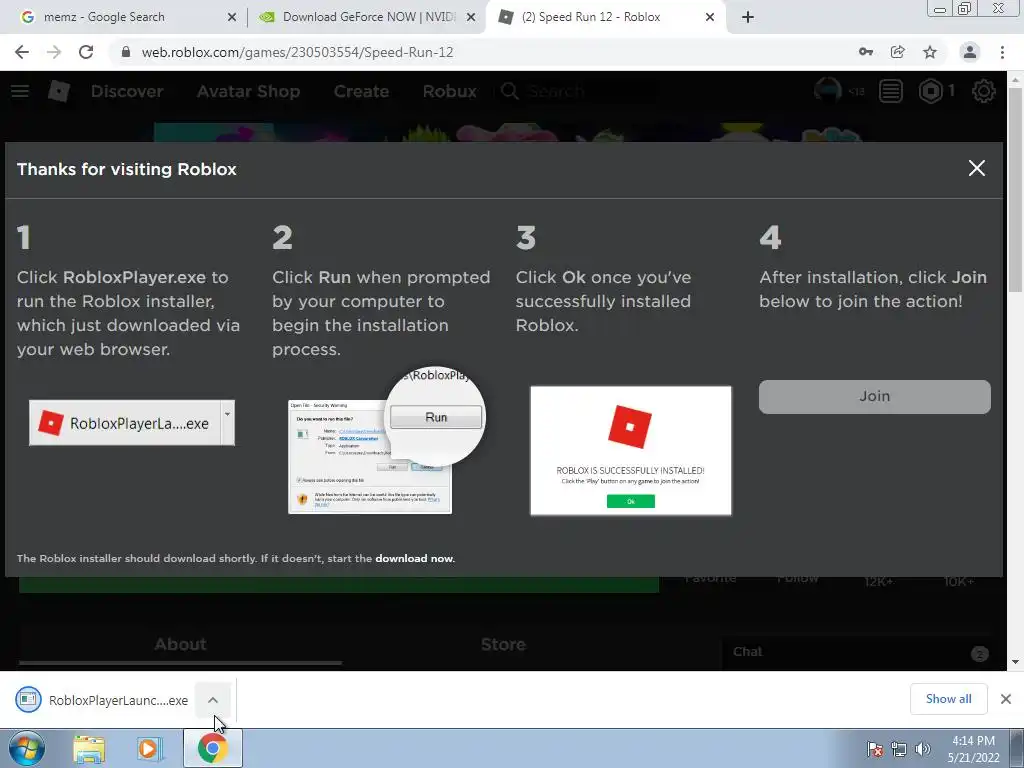The width and height of the screenshot is (1024, 768).
Task: Click the page scrollbar up arrow
Action: [1016, 80]
